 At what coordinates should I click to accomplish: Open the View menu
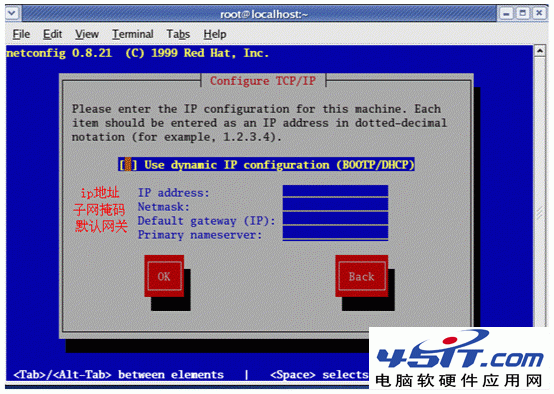[x=87, y=34]
